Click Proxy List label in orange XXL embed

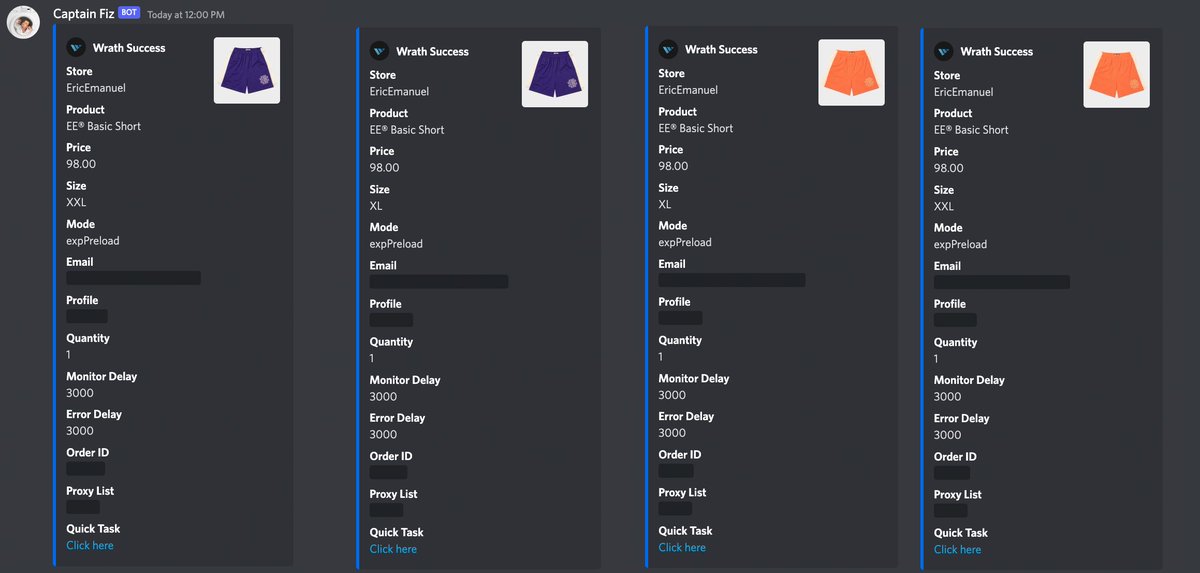click(958, 495)
